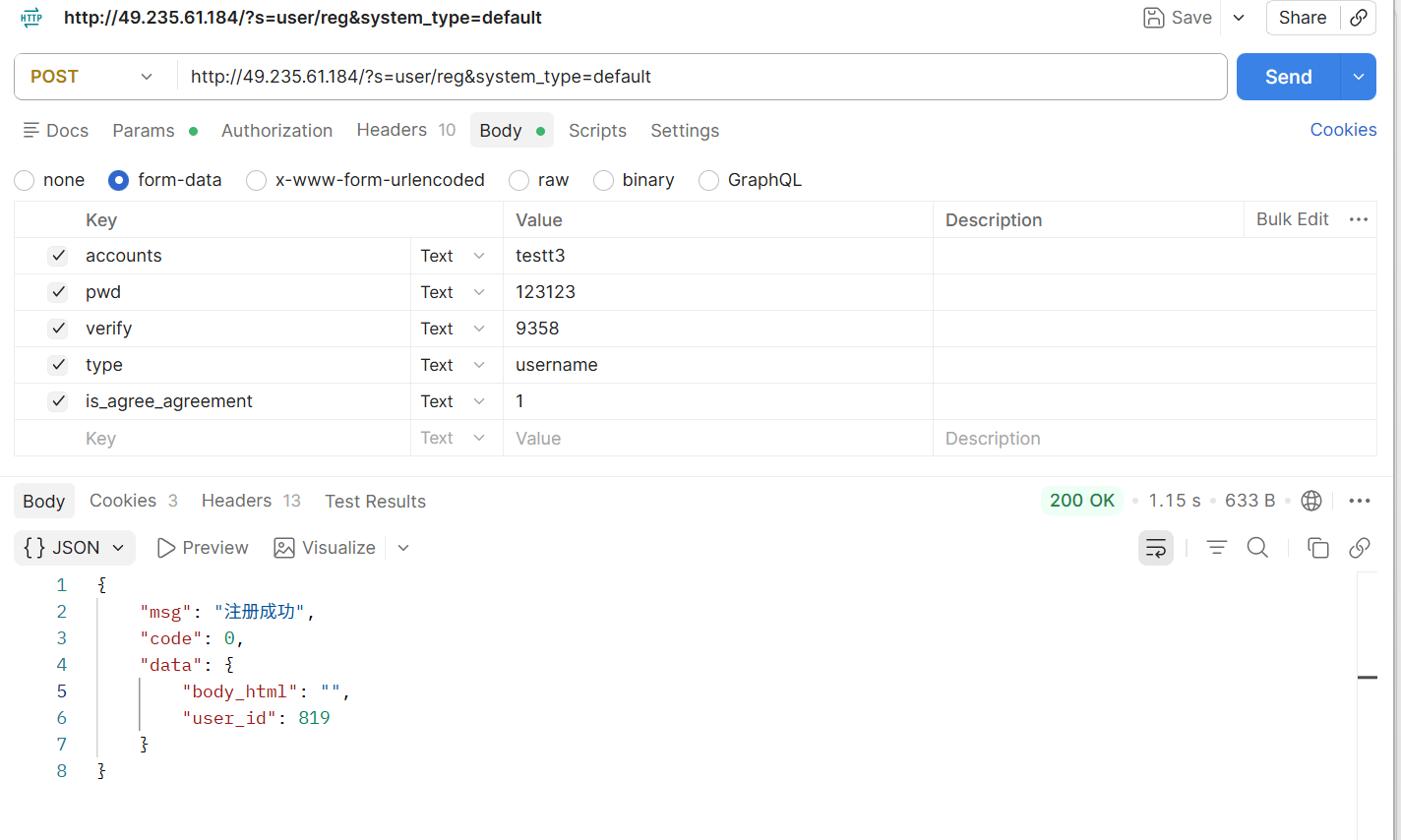Switch to the Authorization tab
This screenshot has width=1401, height=840.
(276, 131)
